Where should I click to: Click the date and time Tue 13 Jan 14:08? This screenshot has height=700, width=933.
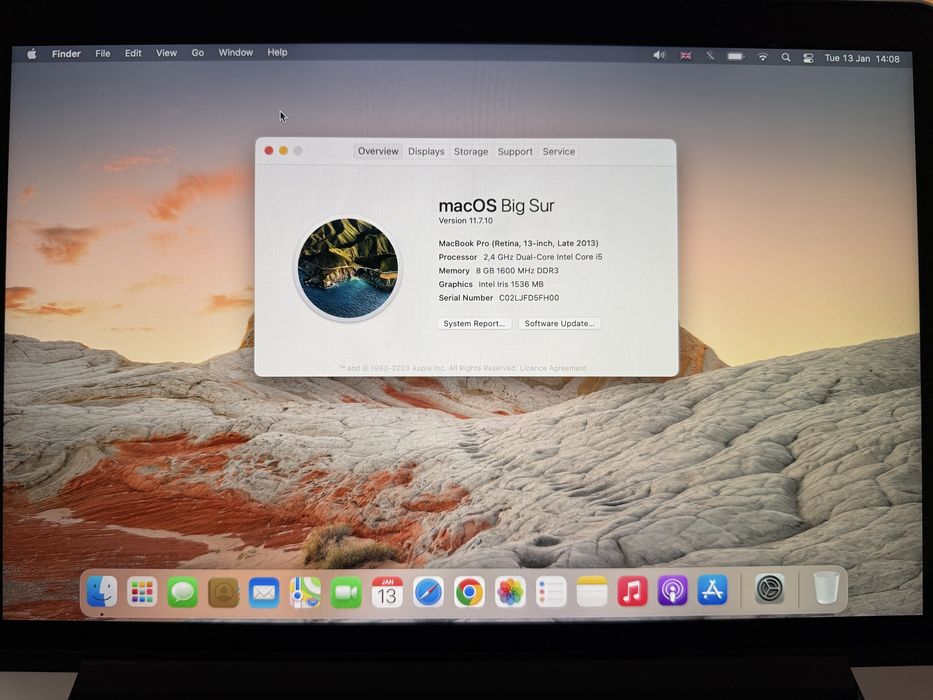click(x=862, y=58)
